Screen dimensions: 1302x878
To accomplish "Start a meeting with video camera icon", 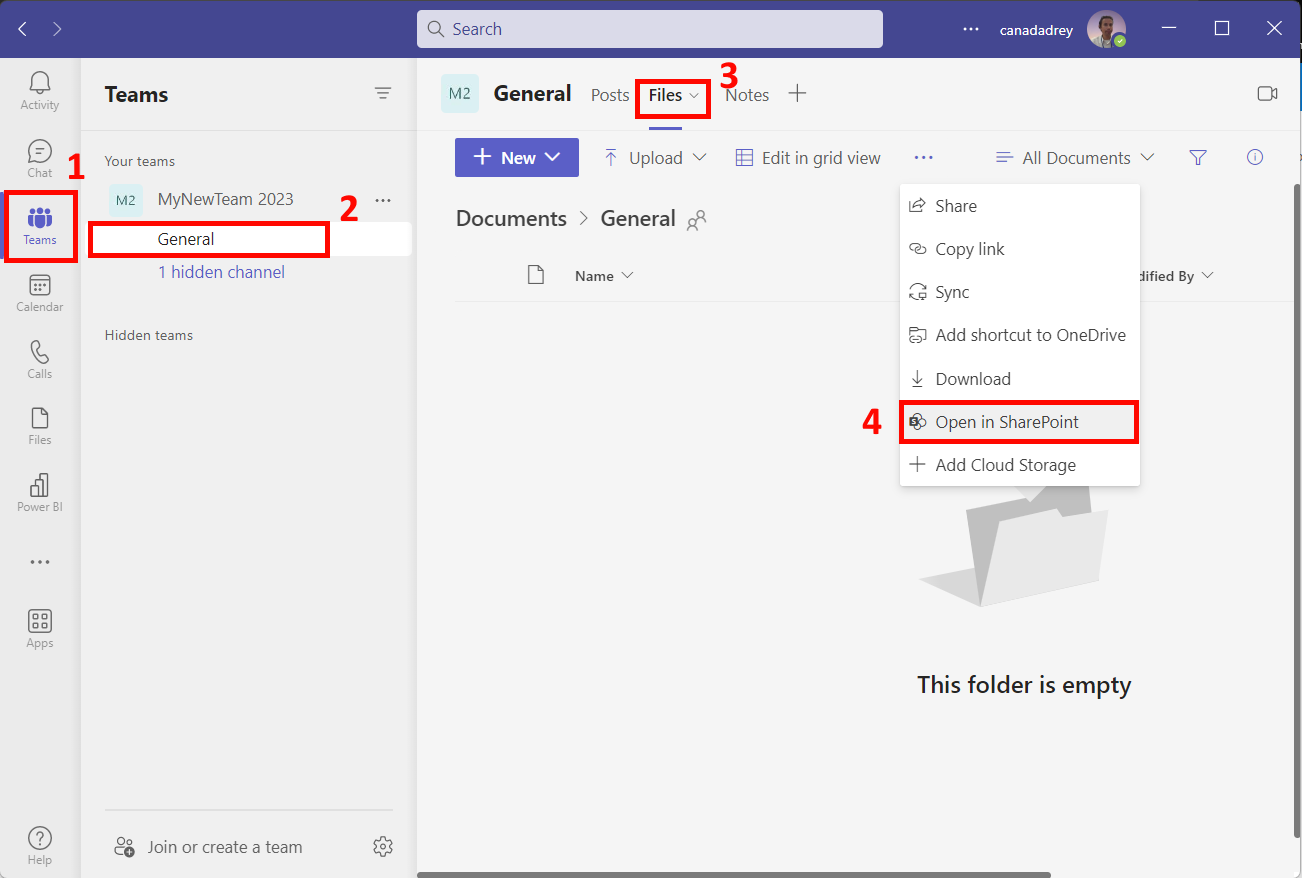I will [x=1268, y=94].
